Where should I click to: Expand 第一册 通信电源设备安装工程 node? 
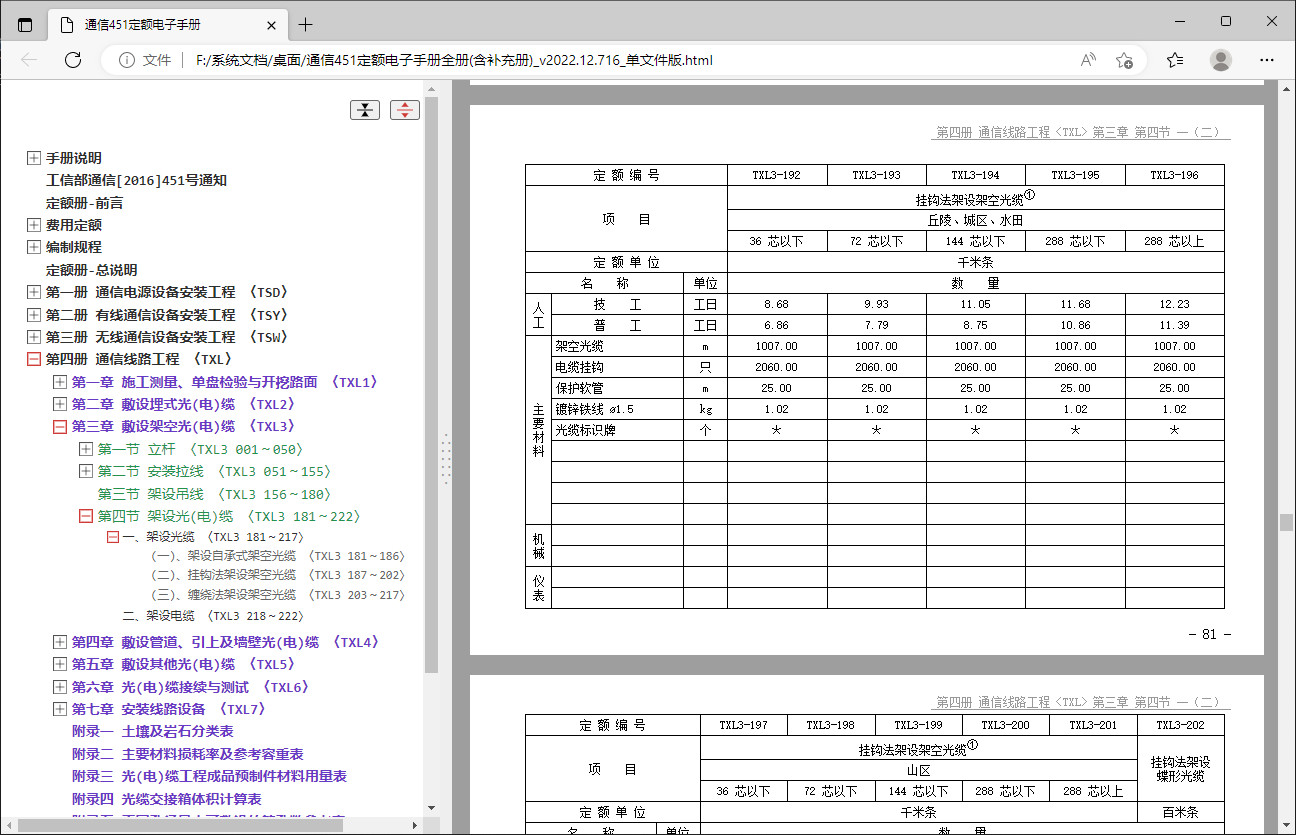coord(34,292)
